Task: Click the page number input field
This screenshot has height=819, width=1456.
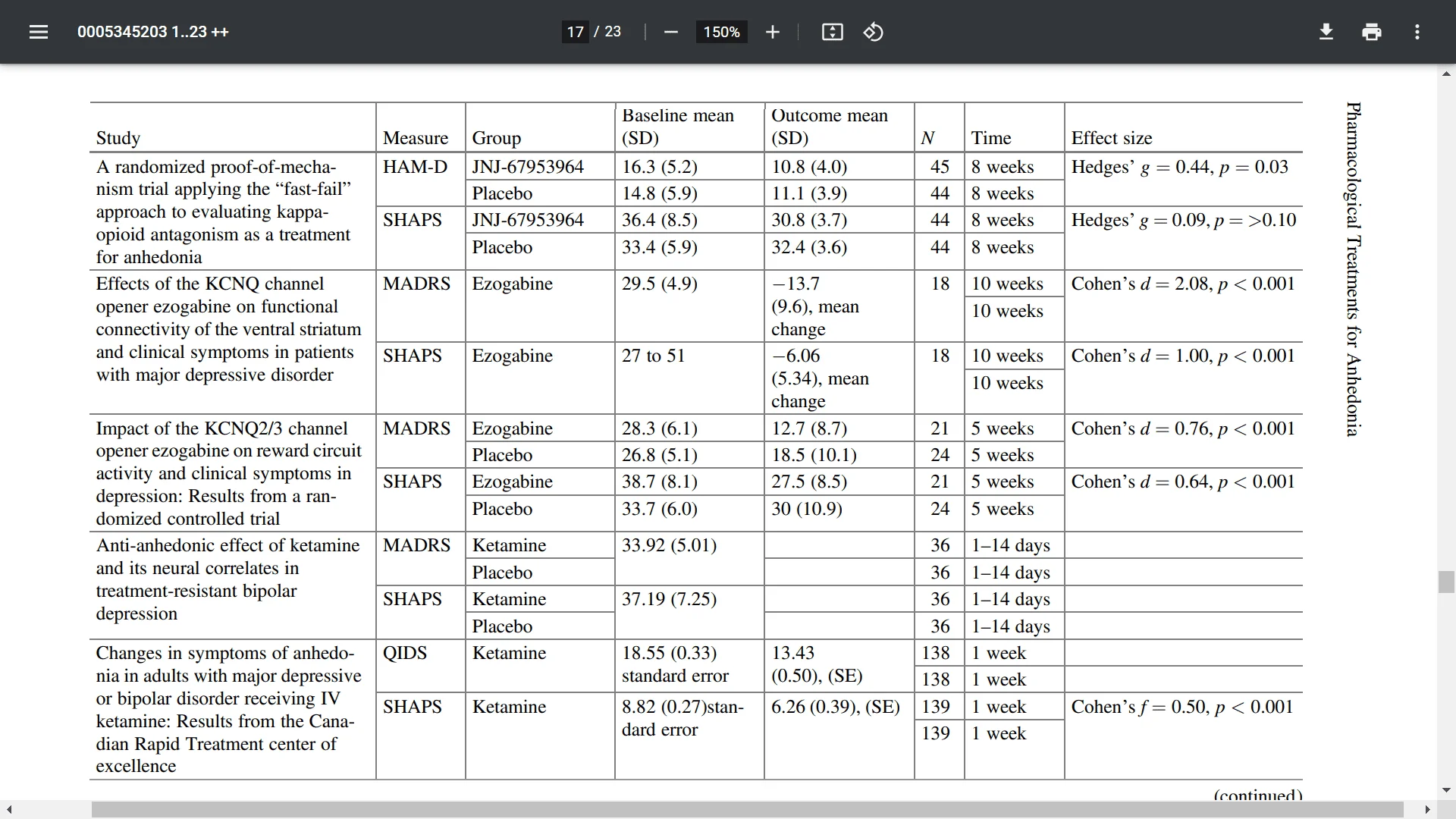Action: coord(576,32)
